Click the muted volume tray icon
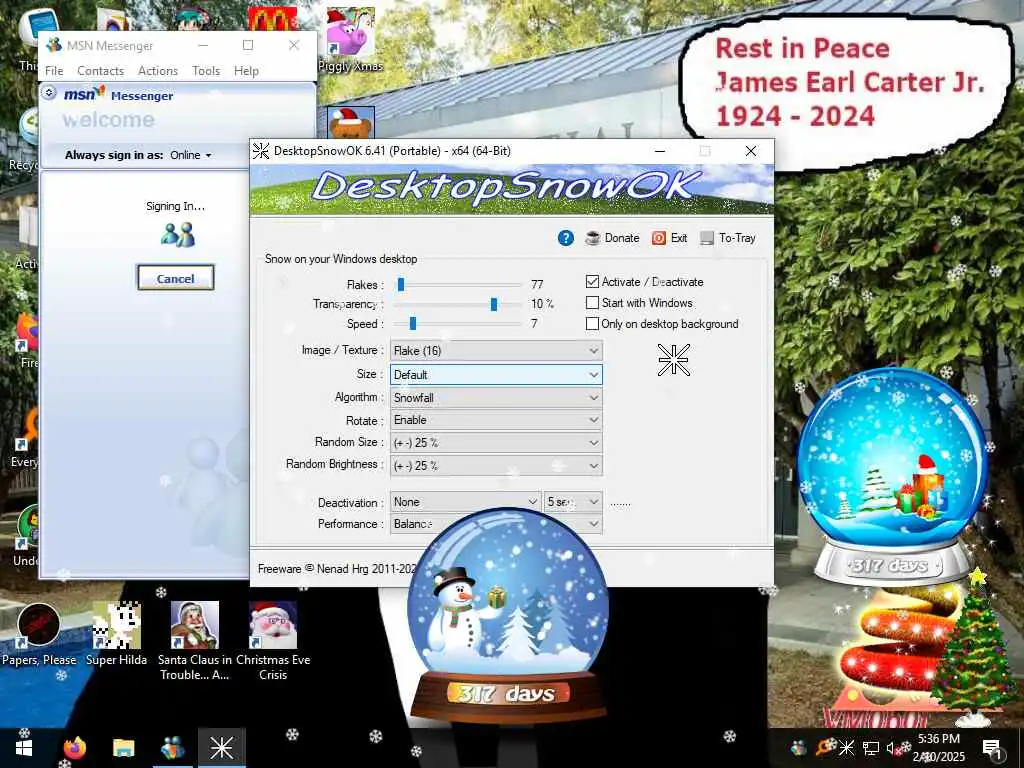This screenshot has height=768, width=1024. point(894,748)
